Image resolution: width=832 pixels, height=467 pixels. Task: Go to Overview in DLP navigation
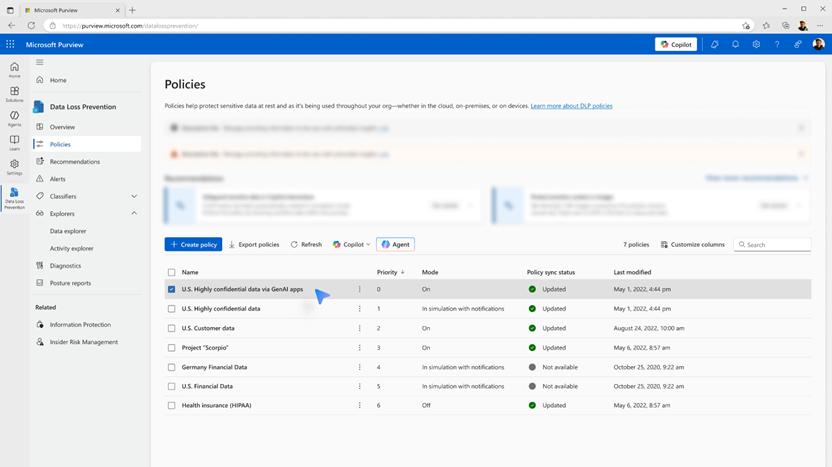(x=62, y=127)
